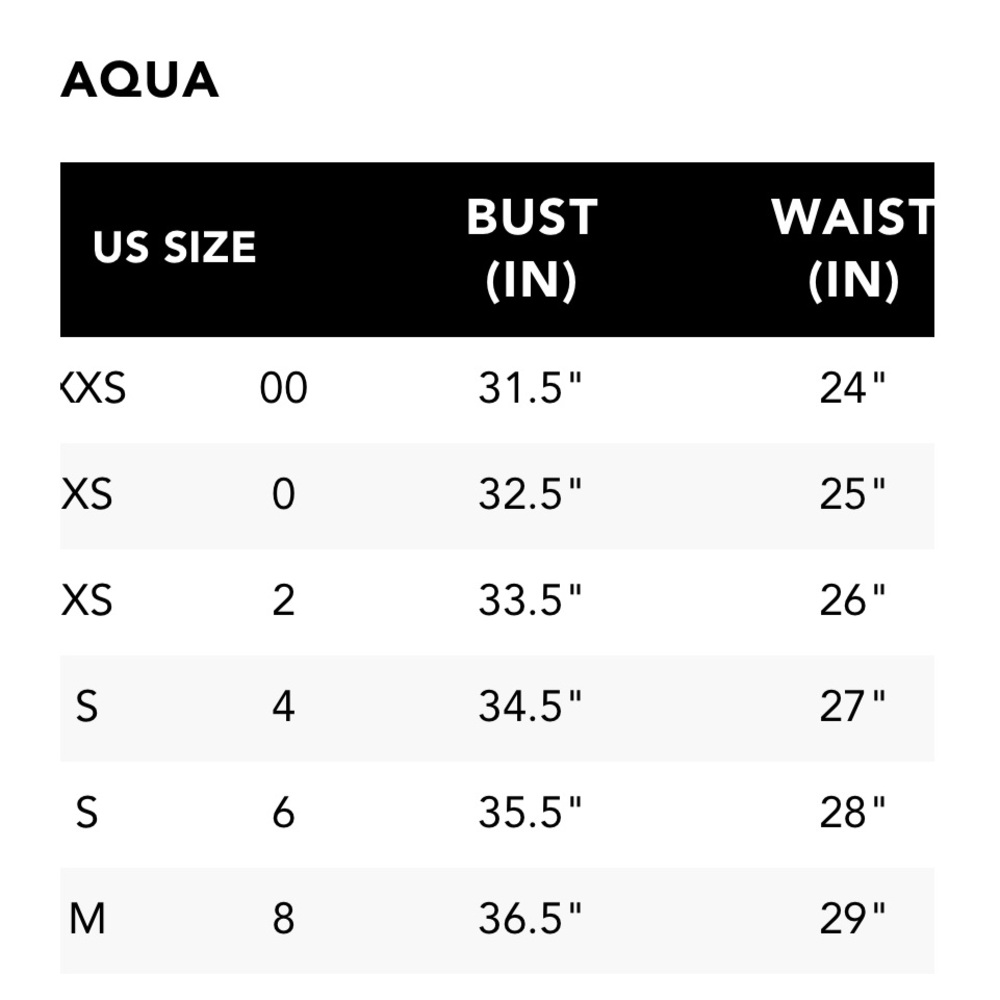Screen dimensions: 1000x1000
Task: Select the XXS size label
Action: (93, 388)
